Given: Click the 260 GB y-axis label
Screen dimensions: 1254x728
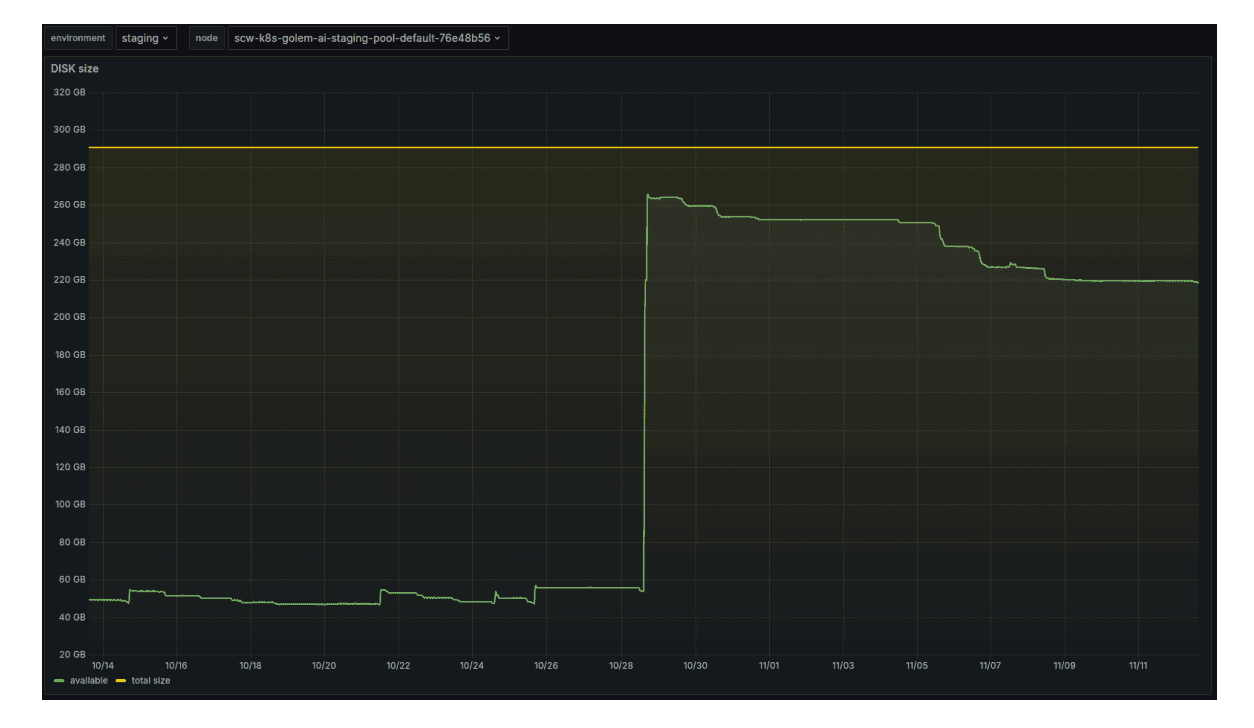Looking at the screenshot, I should click(x=69, y=205).
